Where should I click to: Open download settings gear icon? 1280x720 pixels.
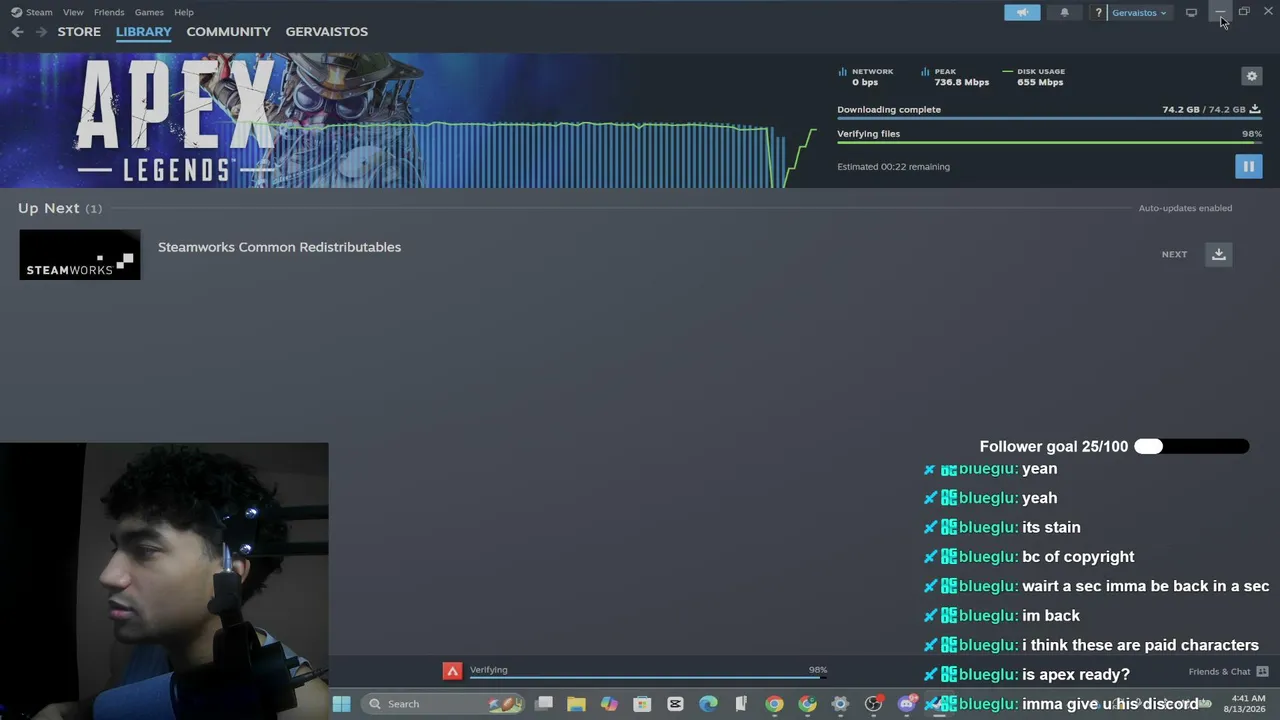[1251, 76]
